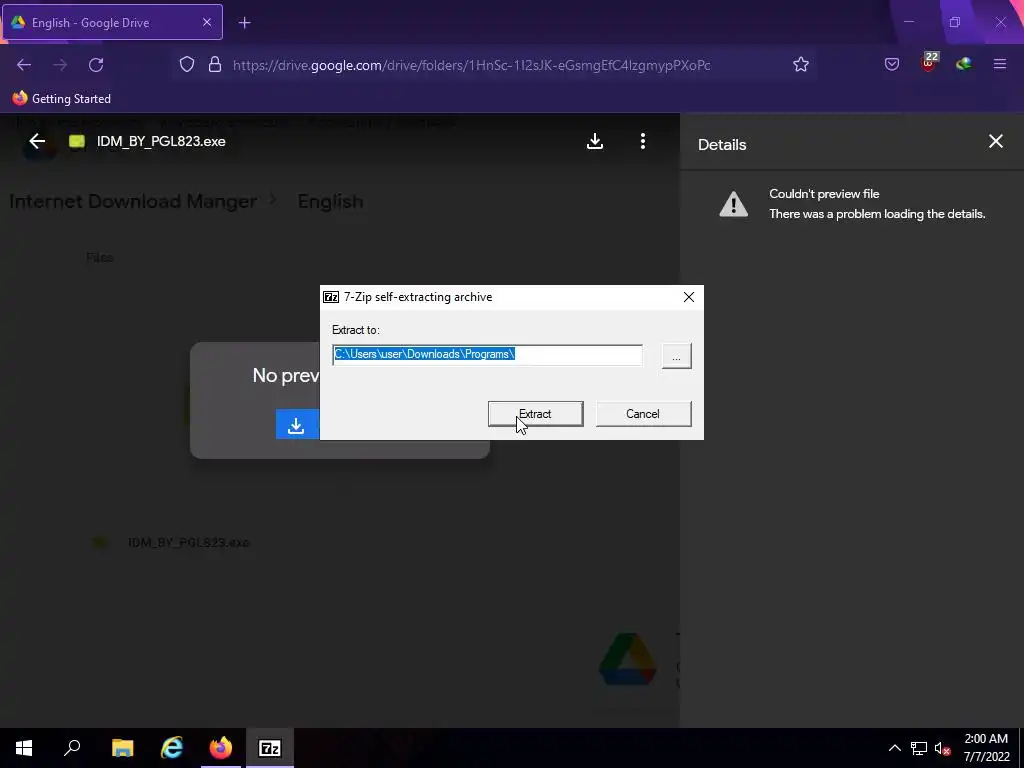Open the Firefox hamburger application menu
Screen dimensions: 1024x768
click(x=1000, y=64)
